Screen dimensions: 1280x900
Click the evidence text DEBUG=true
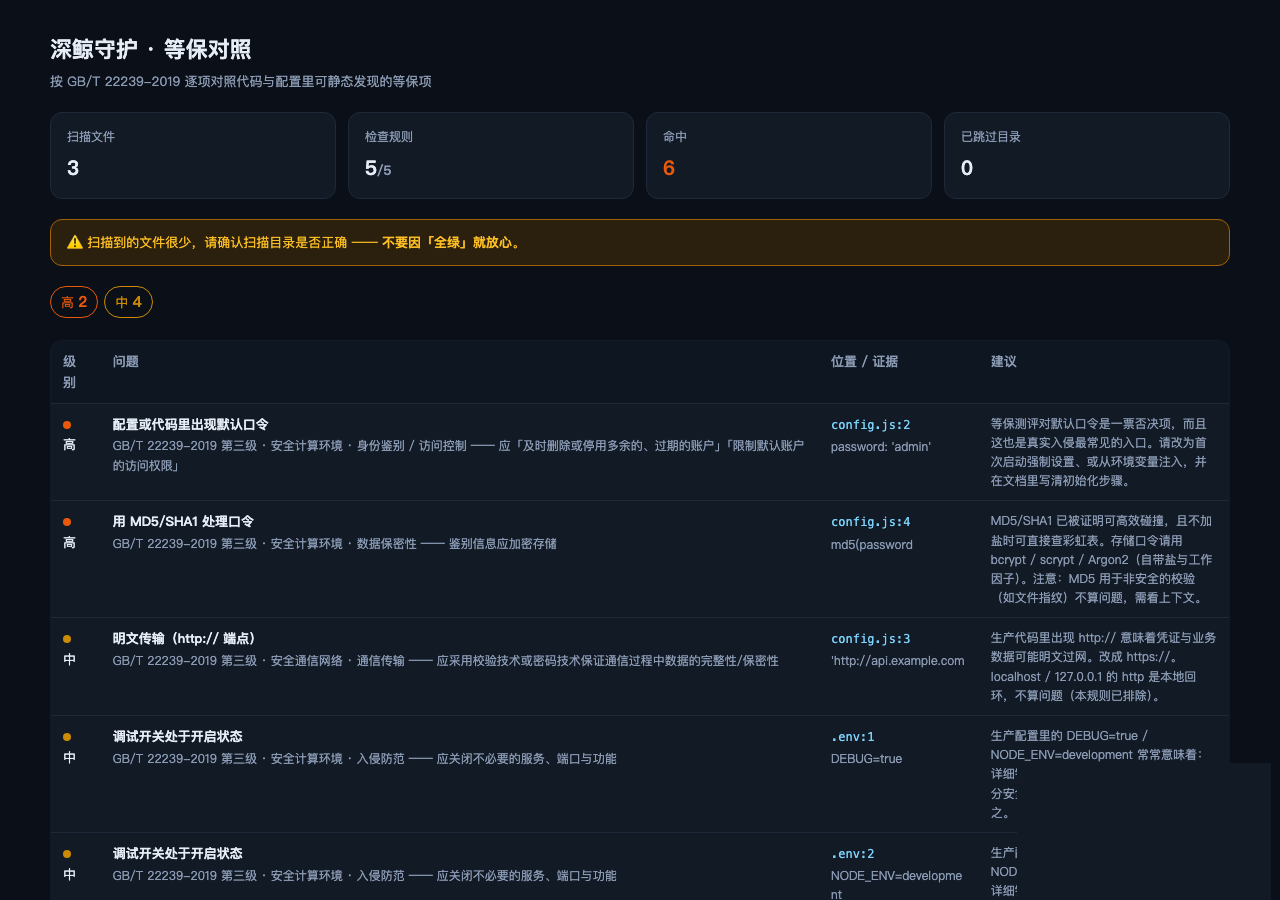[x=867, y=759]
